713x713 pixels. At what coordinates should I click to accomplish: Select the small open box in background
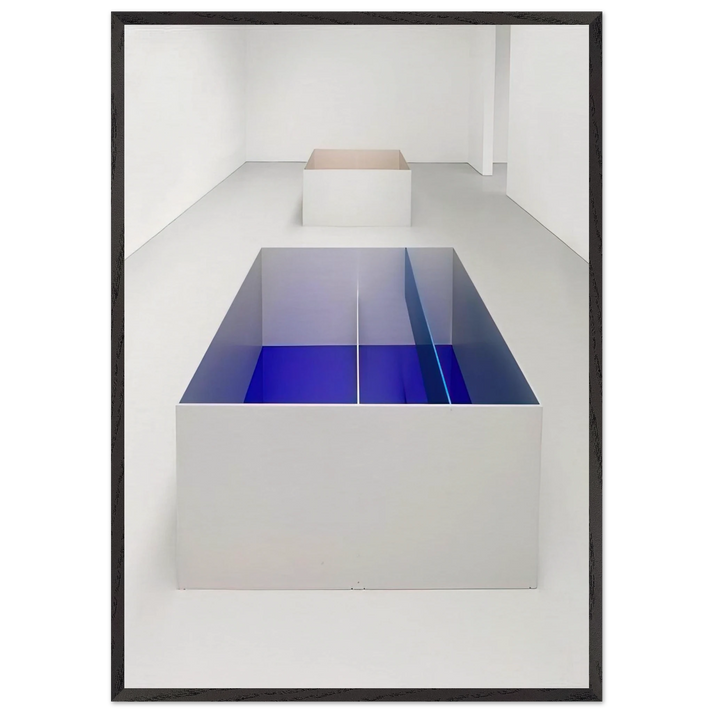[357, 187]
